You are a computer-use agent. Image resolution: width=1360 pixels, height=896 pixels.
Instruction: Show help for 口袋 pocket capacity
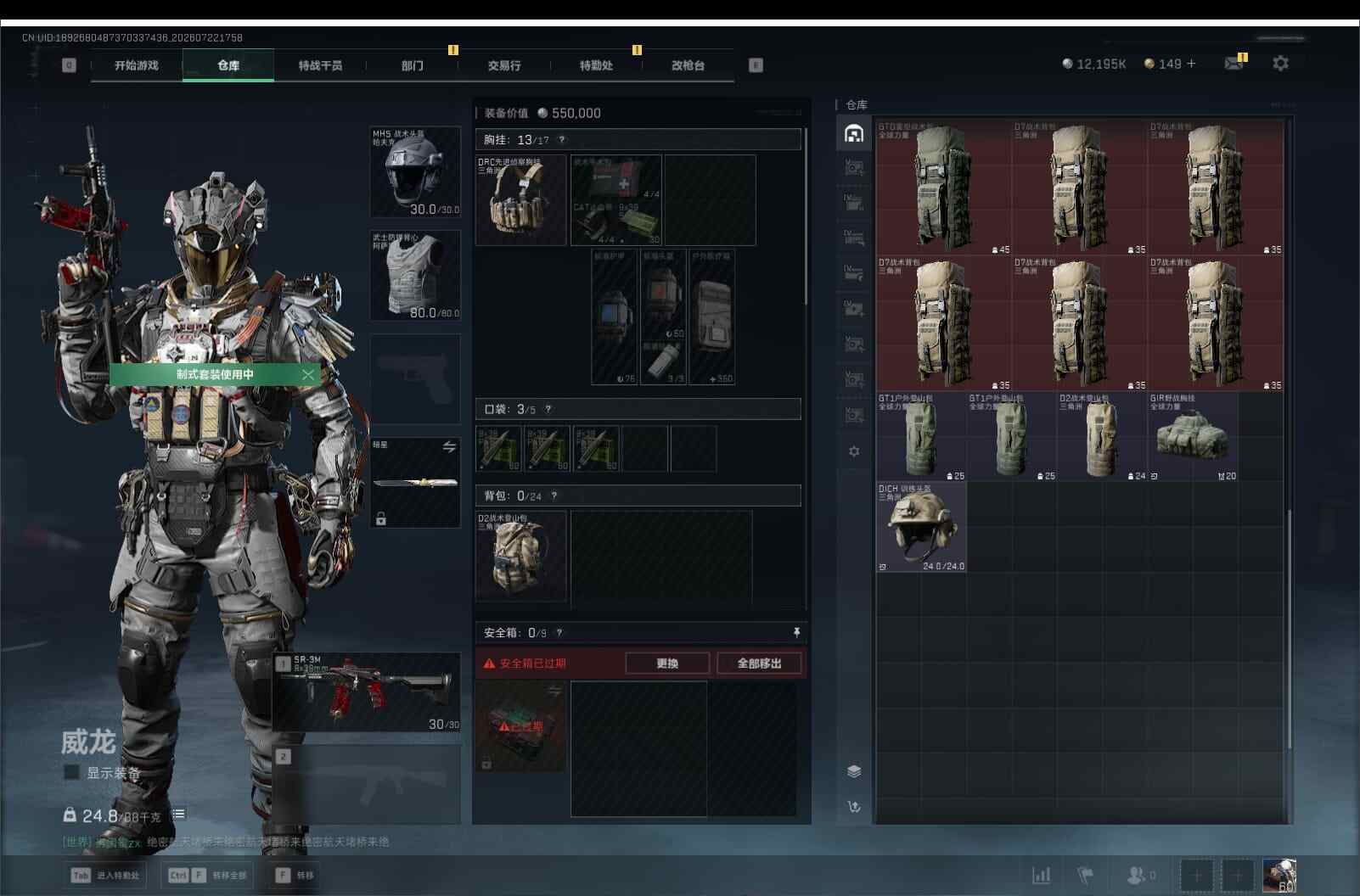click(548, 409)
